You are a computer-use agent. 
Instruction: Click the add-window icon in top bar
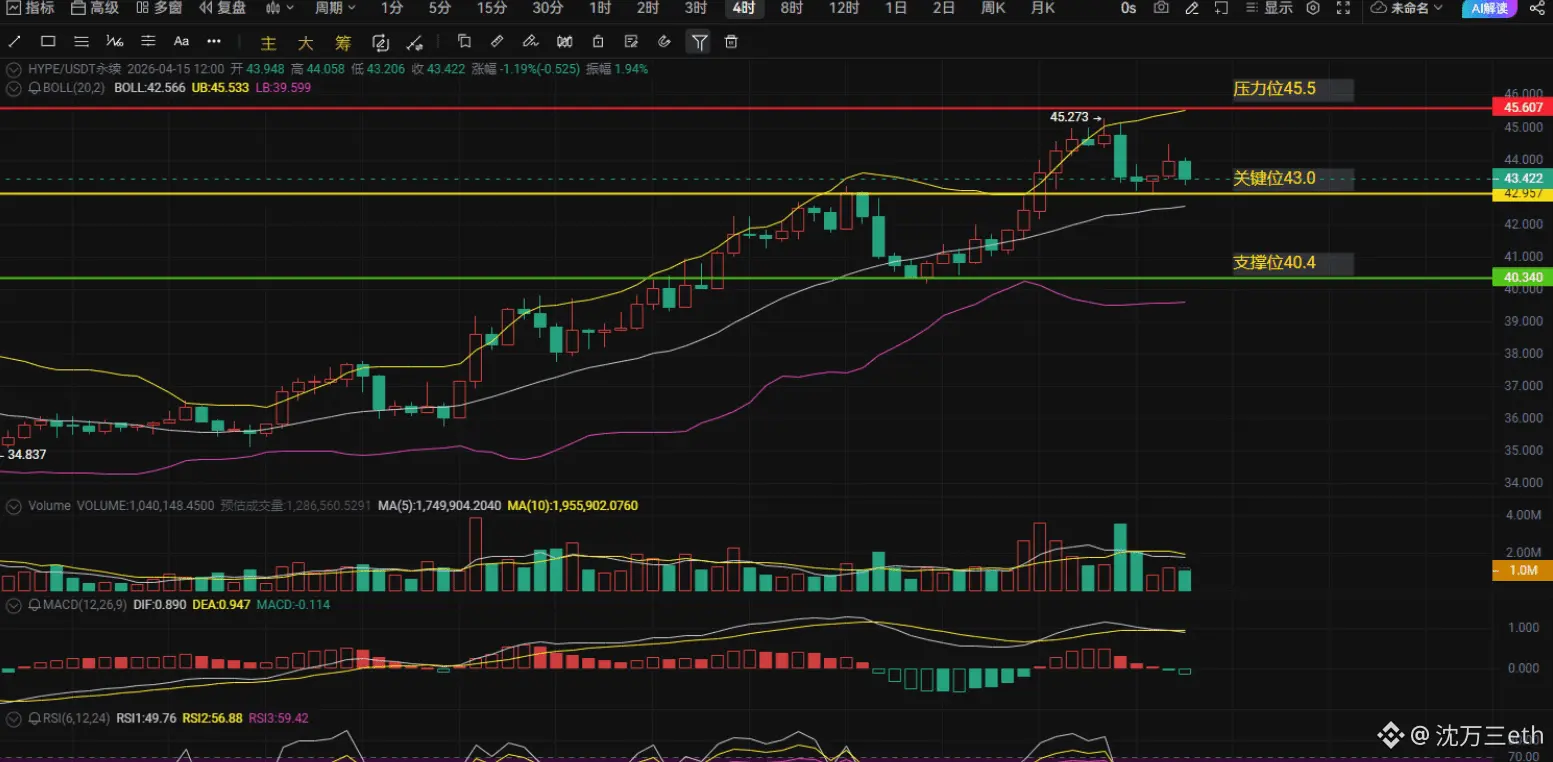pos(1222,8)
